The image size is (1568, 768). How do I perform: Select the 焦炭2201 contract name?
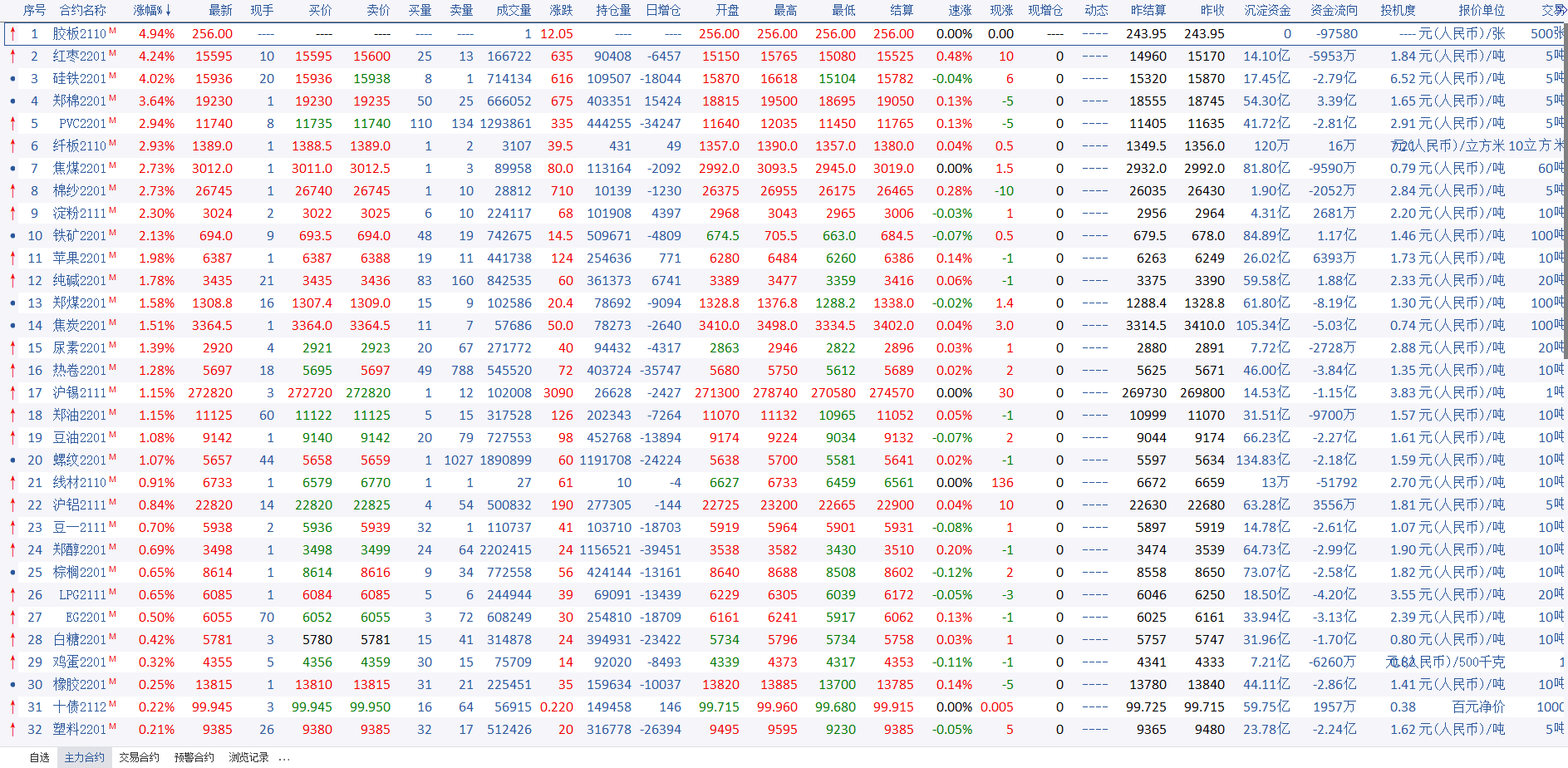pyautogui.click(x=79, y=326)
